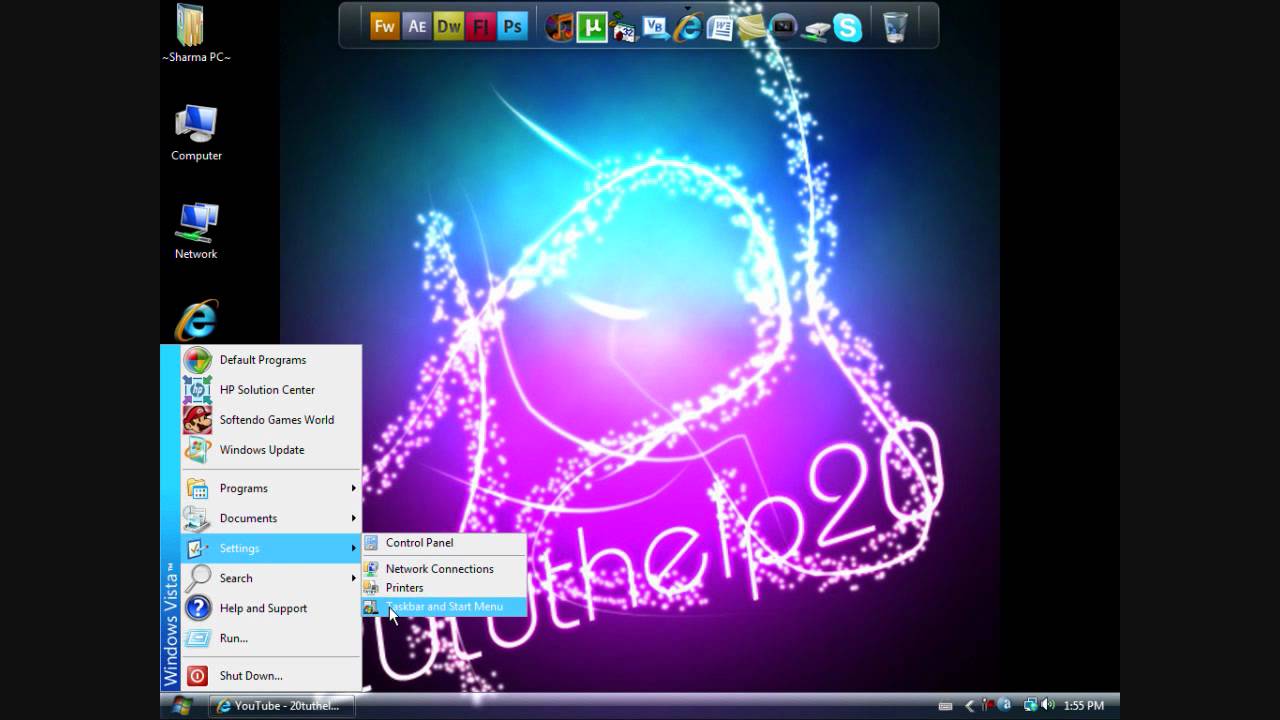Launch After Effects from the dock
Image resolution: width=1280 pixels, height=720 pixels.
[x=417, y=27]
